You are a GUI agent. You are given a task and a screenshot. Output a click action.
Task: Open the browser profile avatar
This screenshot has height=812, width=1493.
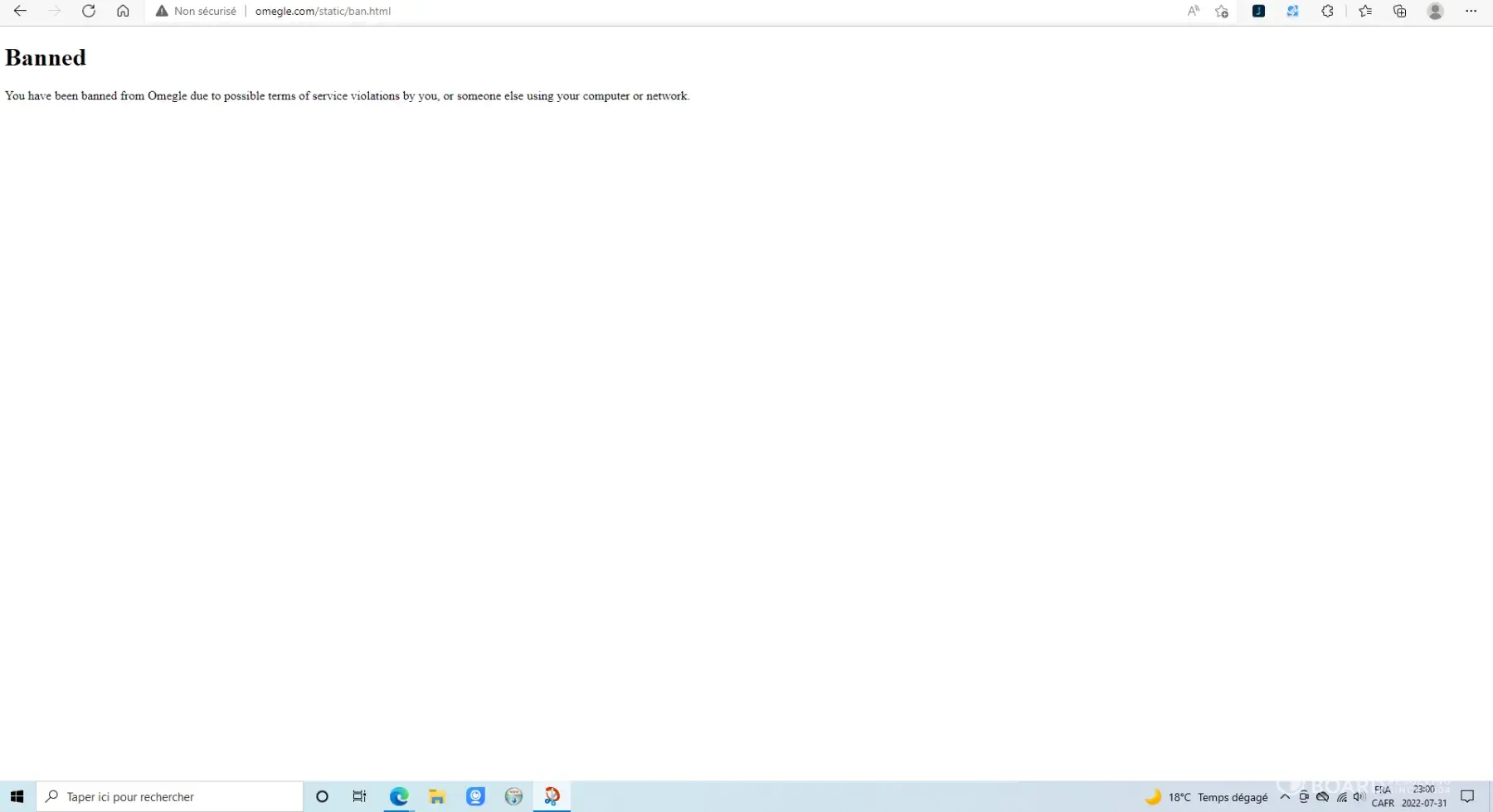click(x=1436, y=11)
